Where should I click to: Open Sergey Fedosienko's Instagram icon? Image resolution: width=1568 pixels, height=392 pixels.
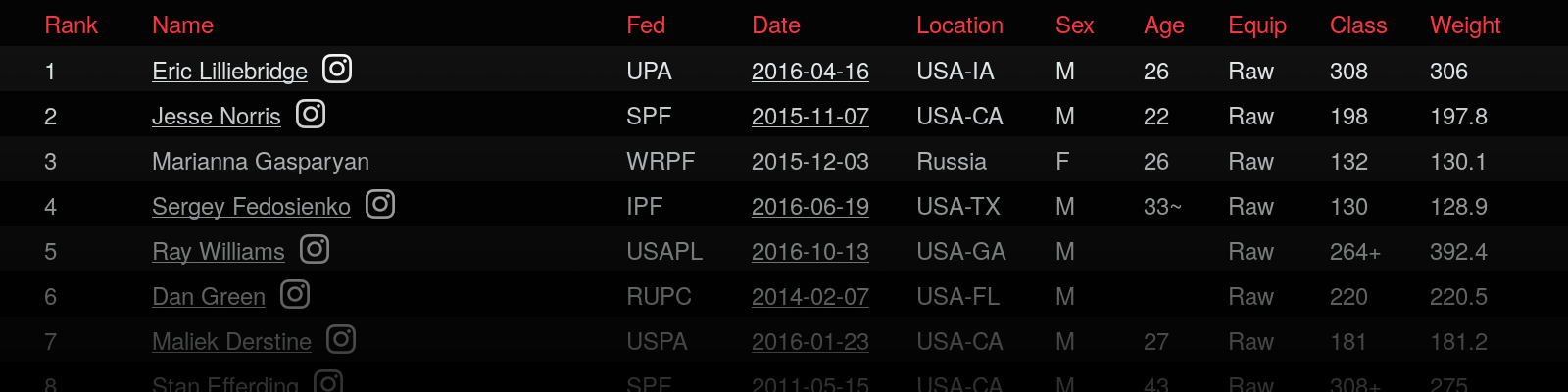380,205
